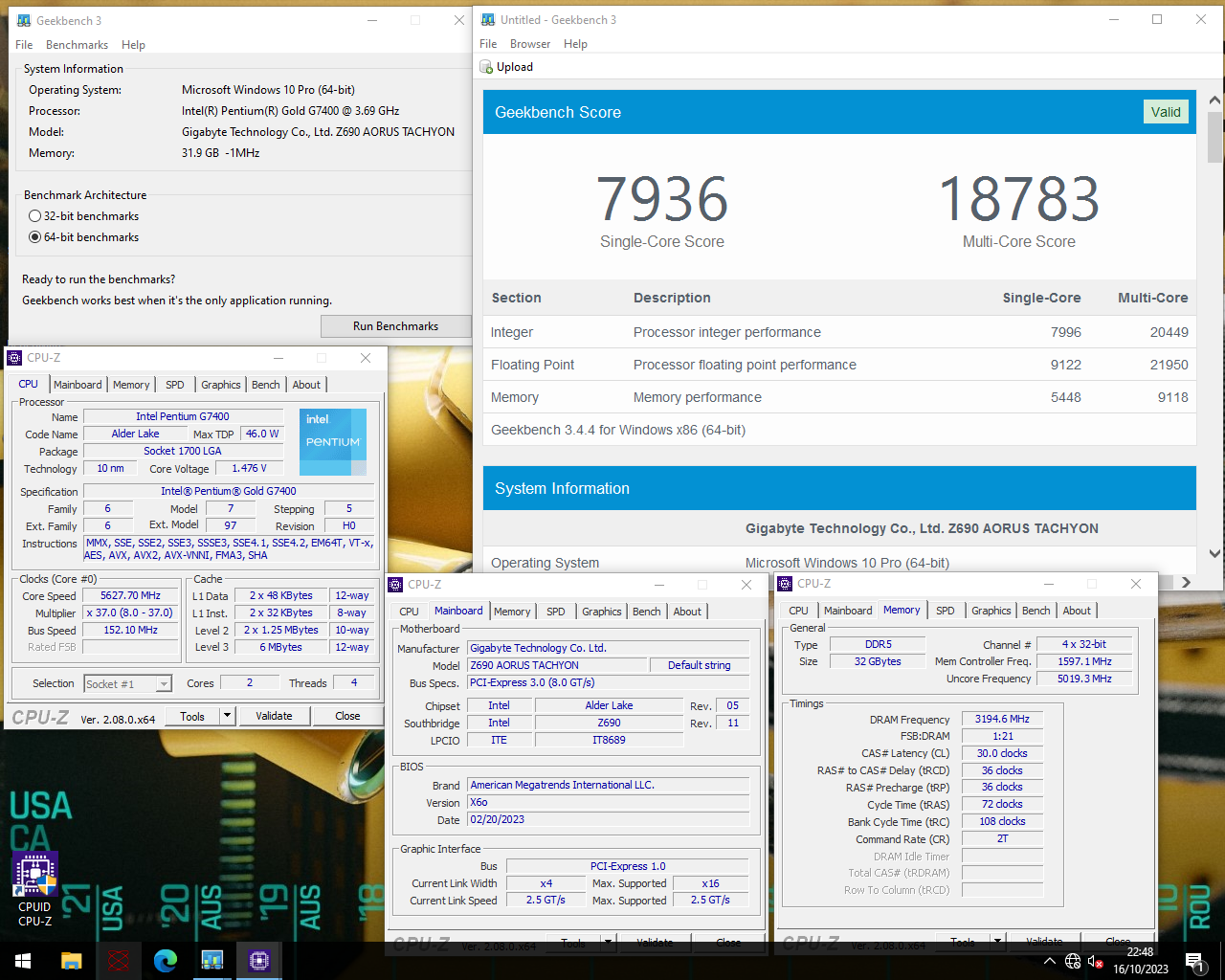Select the 64-bit benchmarks radio button

coord(35,237)
